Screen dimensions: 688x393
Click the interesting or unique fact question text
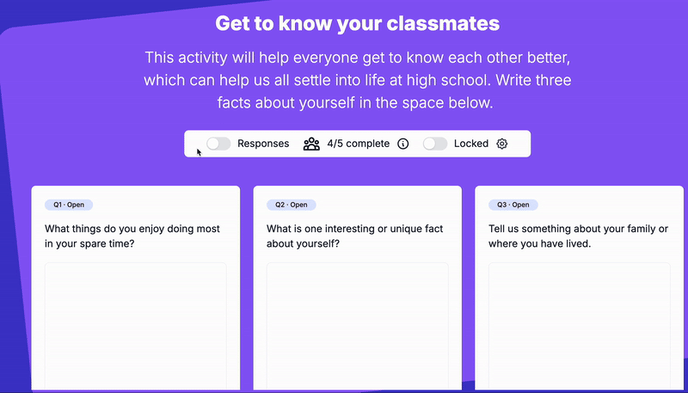tap(355, 236)
